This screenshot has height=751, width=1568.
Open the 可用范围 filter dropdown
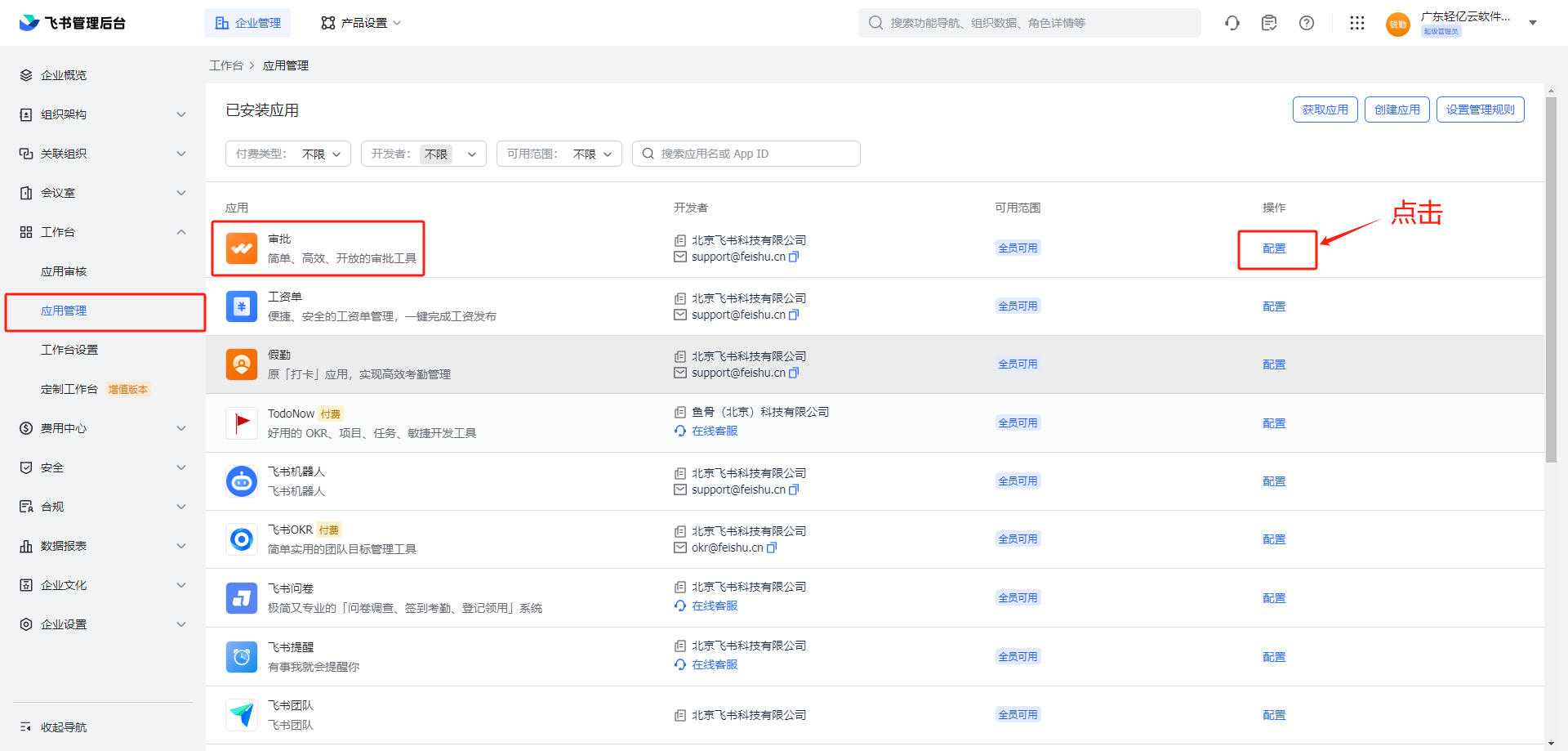[559, 154]
